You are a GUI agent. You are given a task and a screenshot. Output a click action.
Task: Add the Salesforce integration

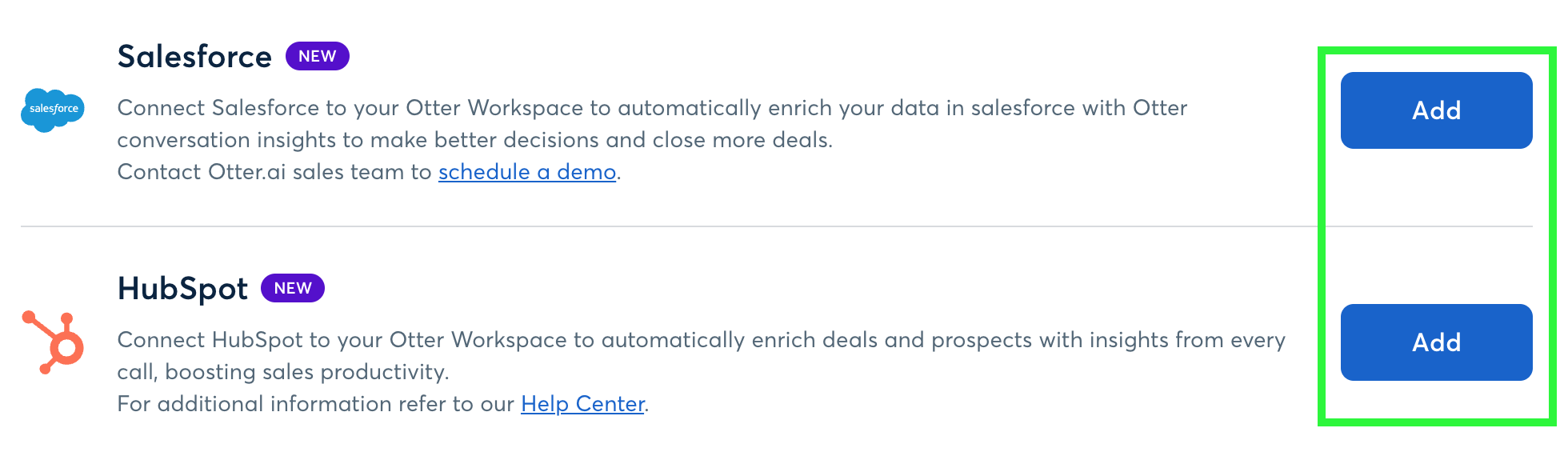tap(1436, 110)
